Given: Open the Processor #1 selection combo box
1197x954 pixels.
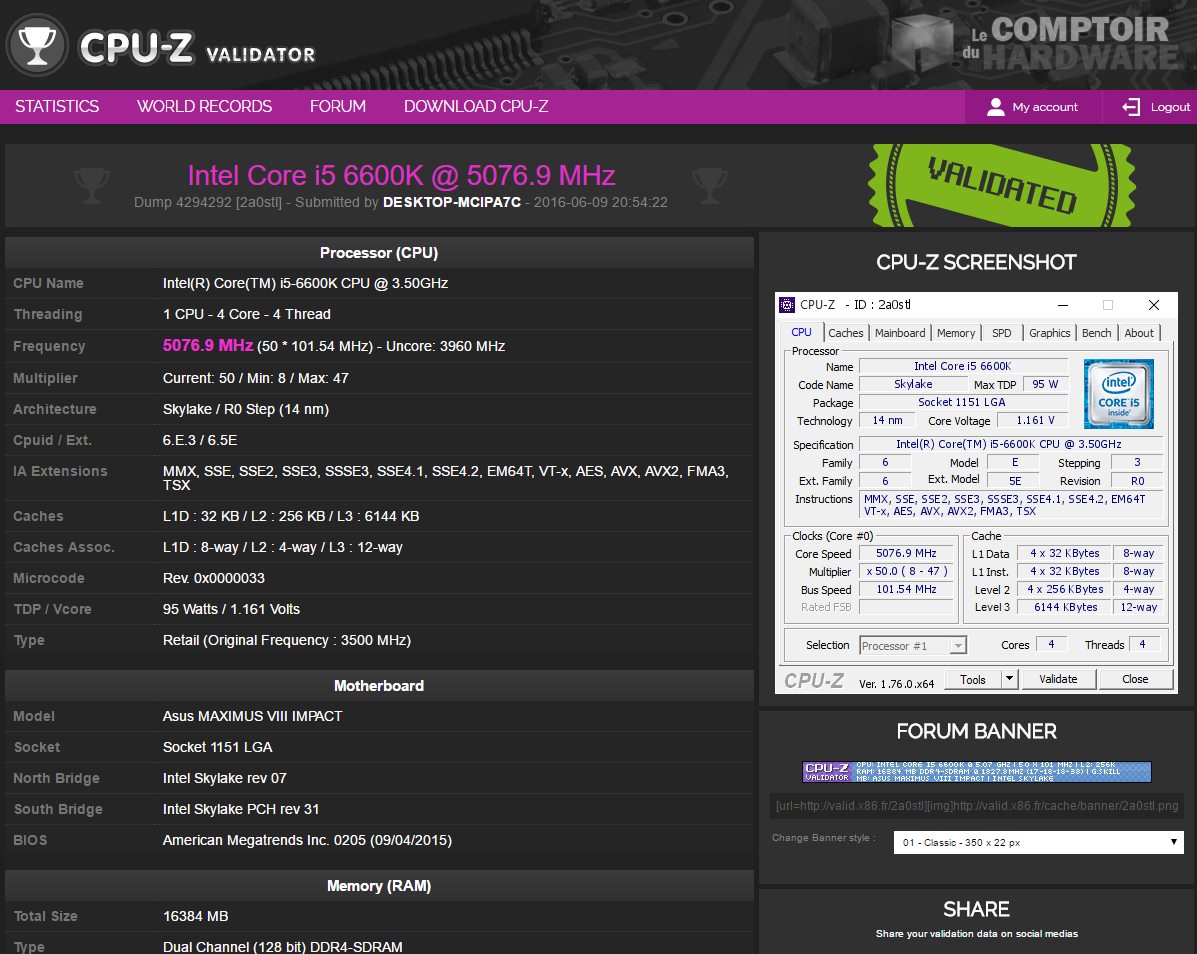Looking at the screenshot, I should click(x=912, y=646).
